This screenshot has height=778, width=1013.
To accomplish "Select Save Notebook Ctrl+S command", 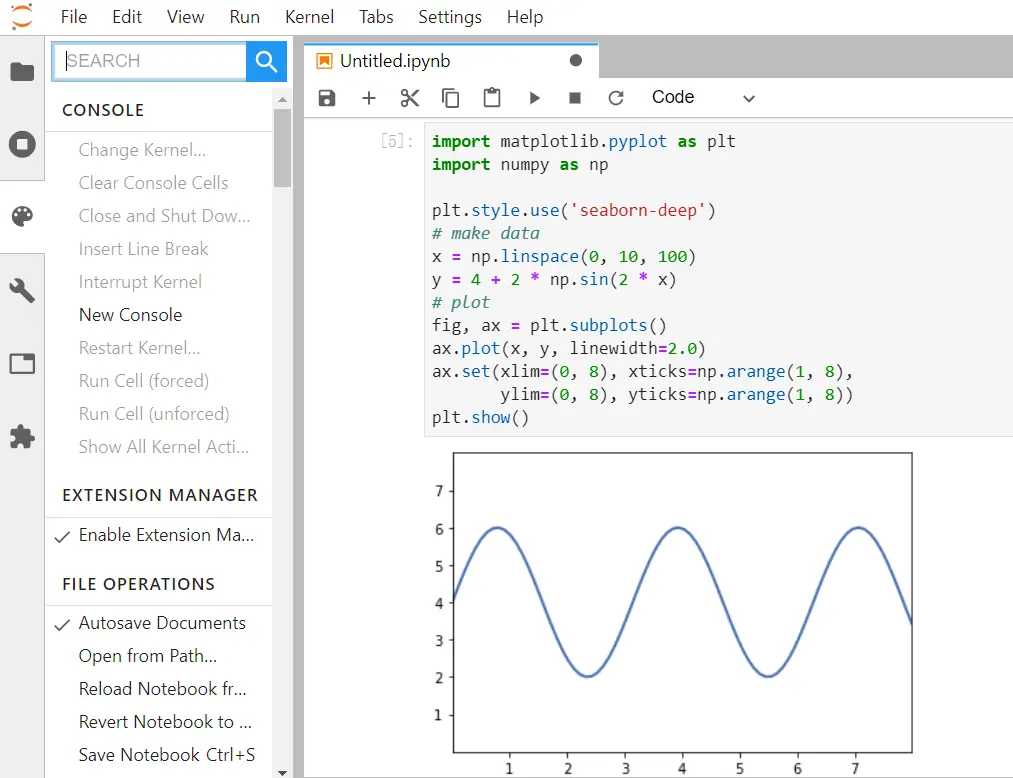I will point(158,755).
